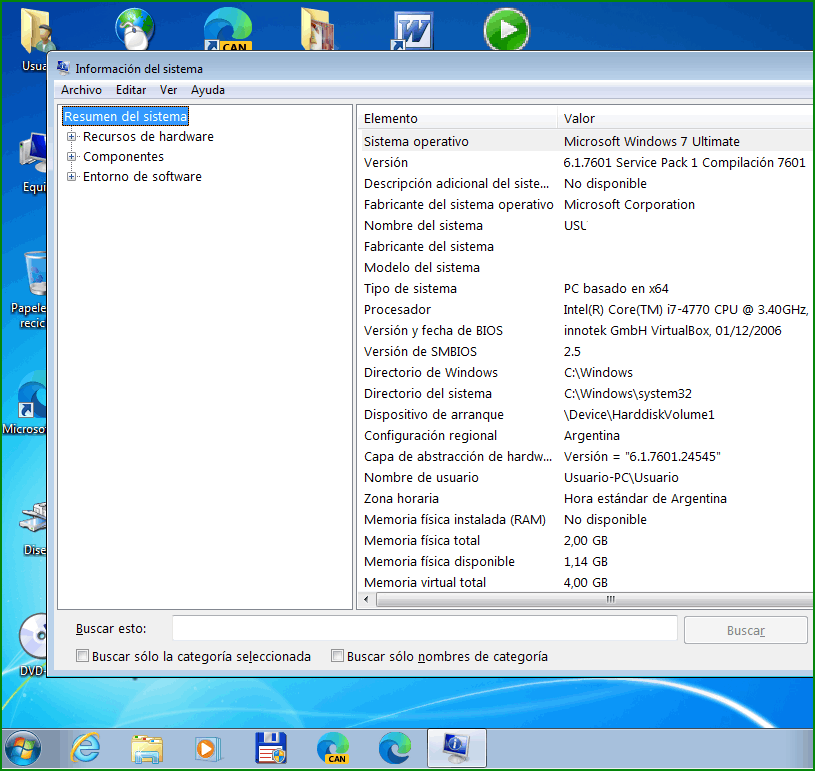The width and height of the screenshot is (815, 771).
Task: Open the Editar menu
Action: (131, 90)
